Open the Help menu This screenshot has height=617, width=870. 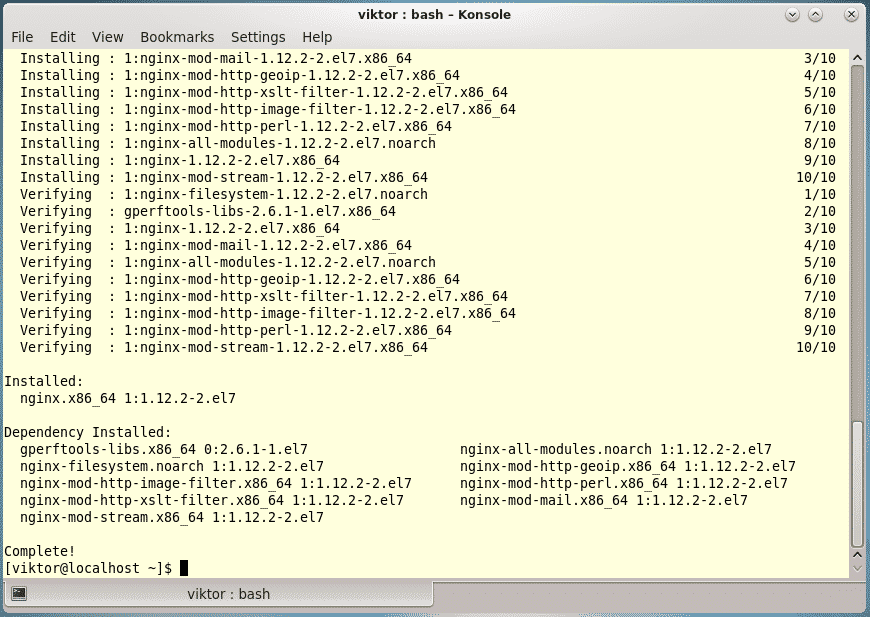click(317, 37)
